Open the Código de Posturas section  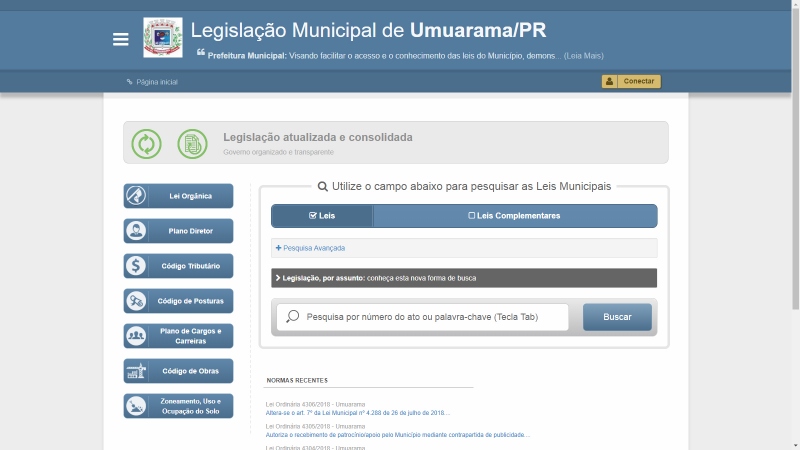(178, 301)
